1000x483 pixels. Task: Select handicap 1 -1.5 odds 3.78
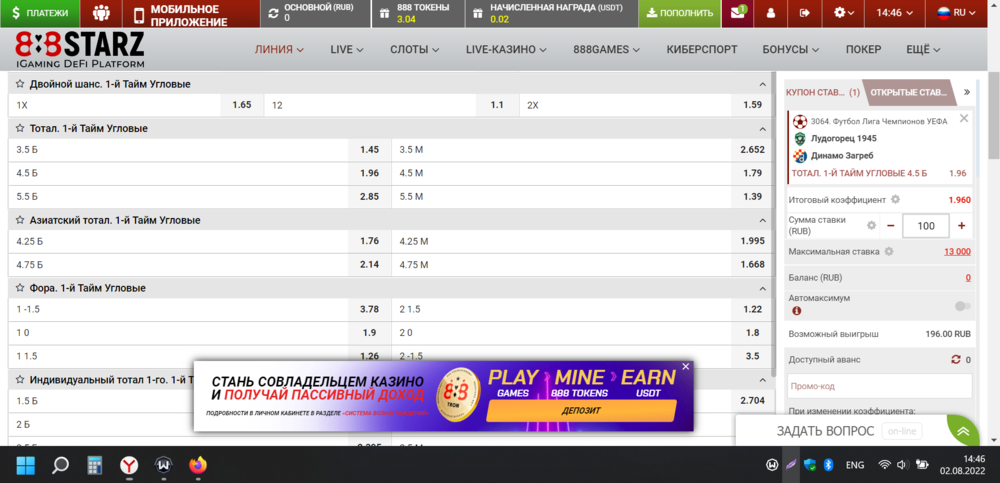(x=369, y=309)
